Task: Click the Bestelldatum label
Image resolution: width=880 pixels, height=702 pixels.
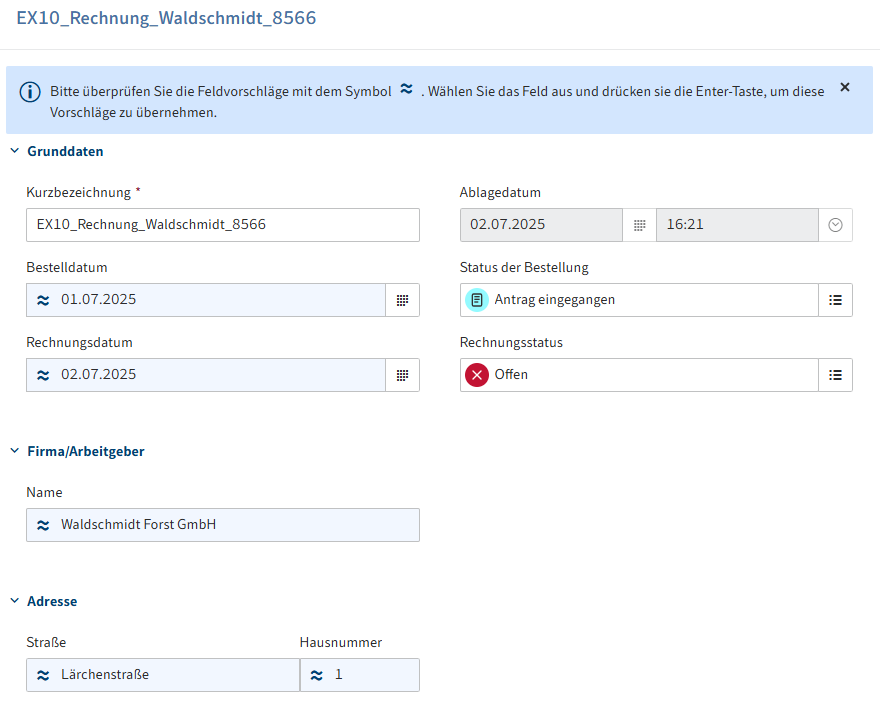Action: click(67, 267)
